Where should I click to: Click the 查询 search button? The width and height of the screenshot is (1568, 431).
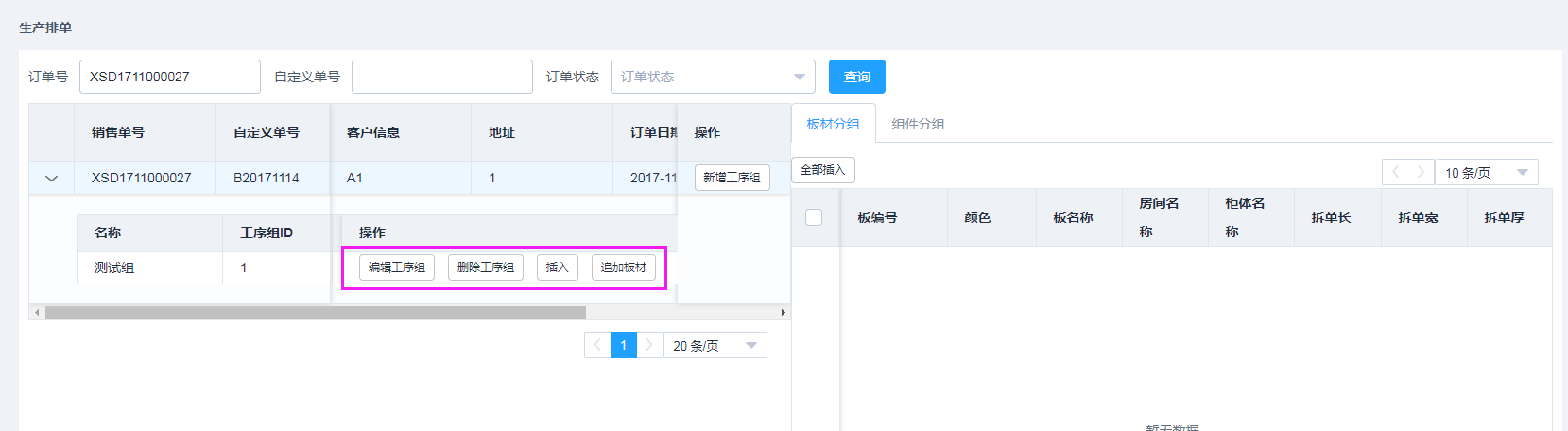[856, 77]
